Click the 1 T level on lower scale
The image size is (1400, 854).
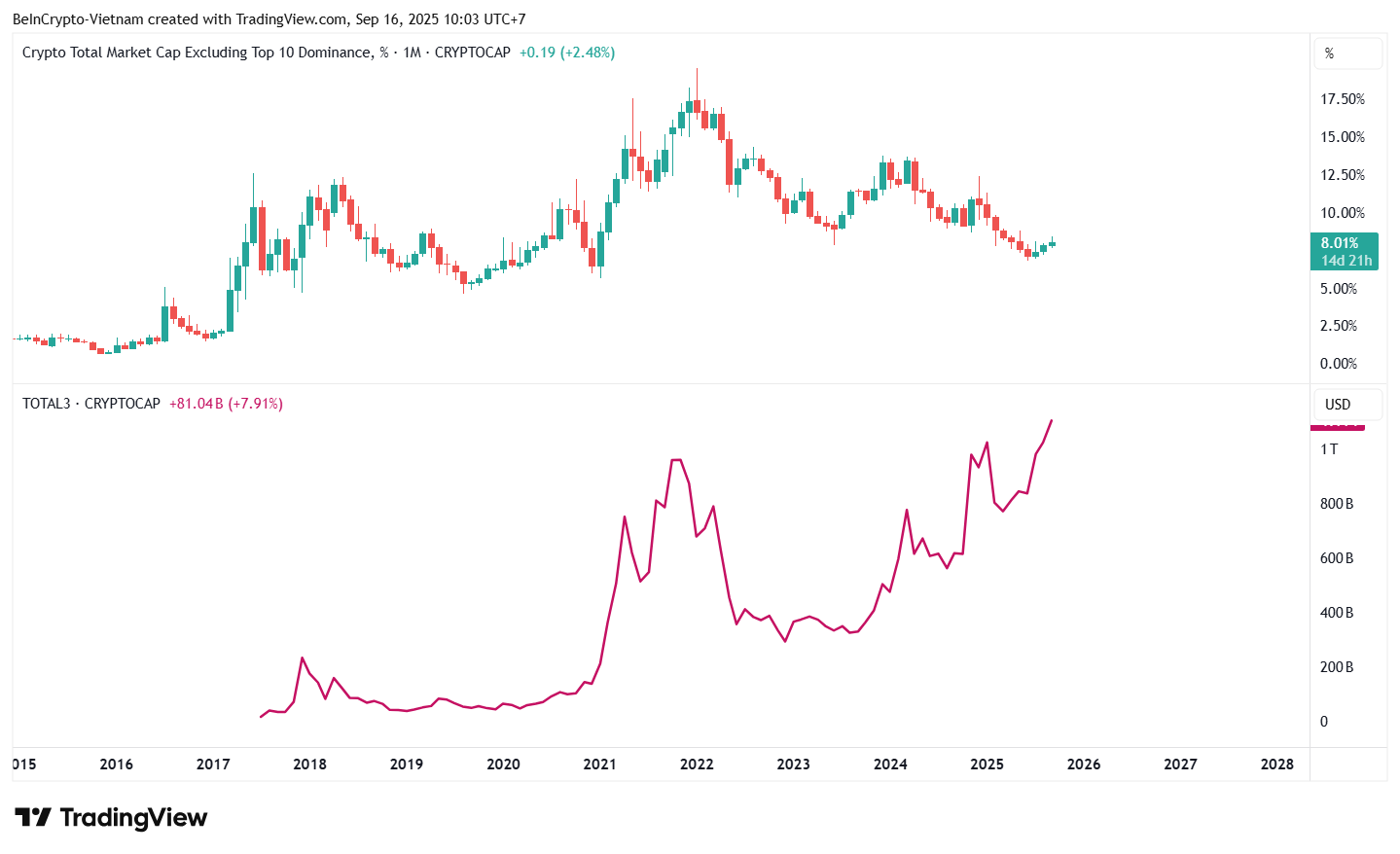point(1328,449)
